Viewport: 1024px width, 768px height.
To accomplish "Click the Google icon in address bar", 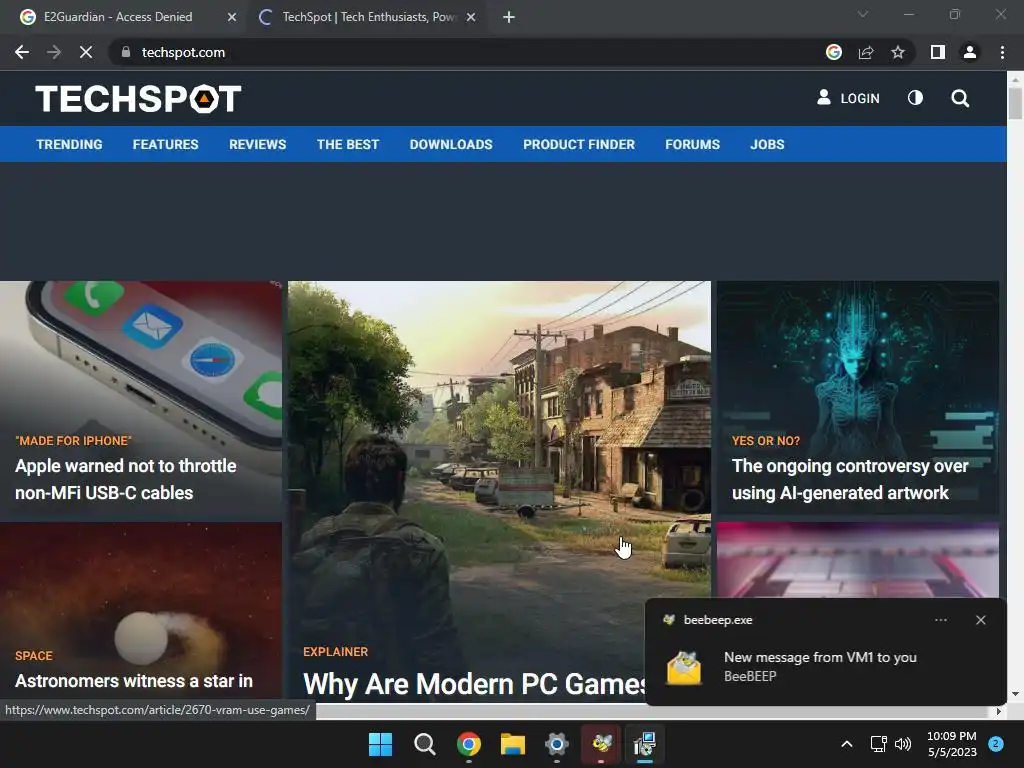I will [x=833, y=52].
